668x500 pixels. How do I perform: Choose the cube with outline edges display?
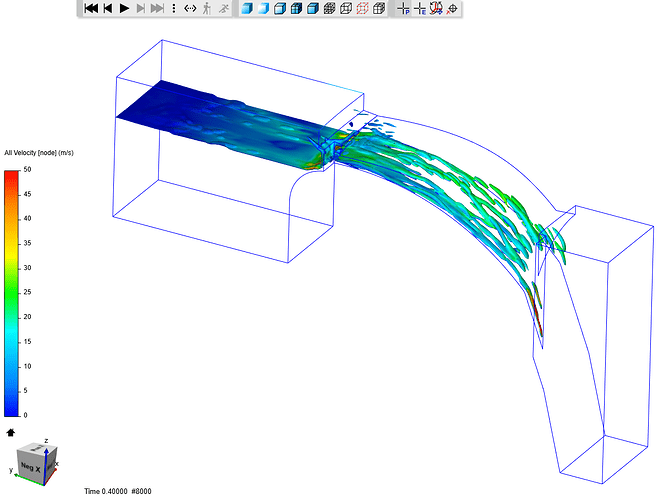coord(280,8)
